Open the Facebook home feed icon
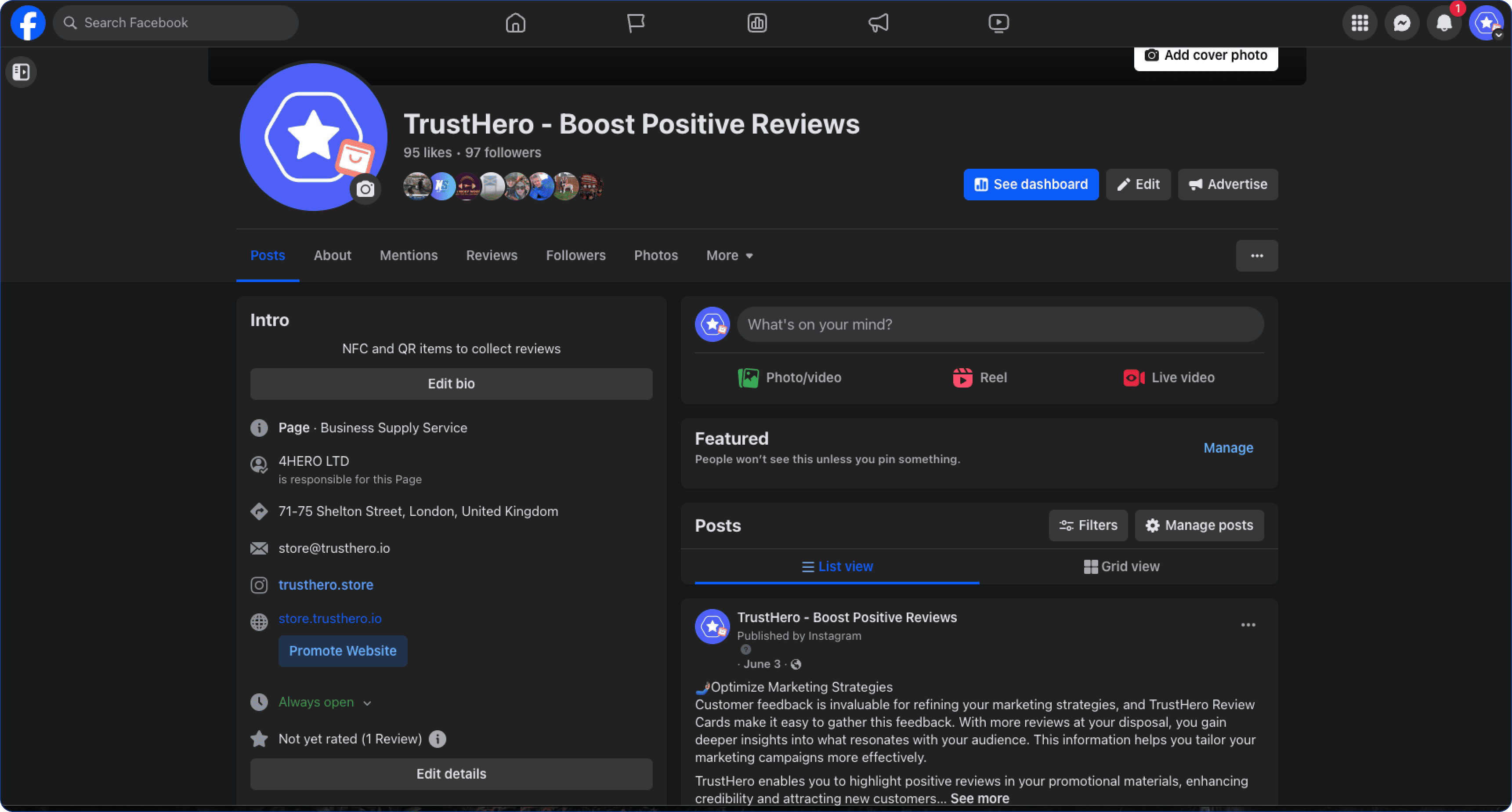Image resolution: width=1512 pixels, height=812 pixels. [x=515, y=23]
